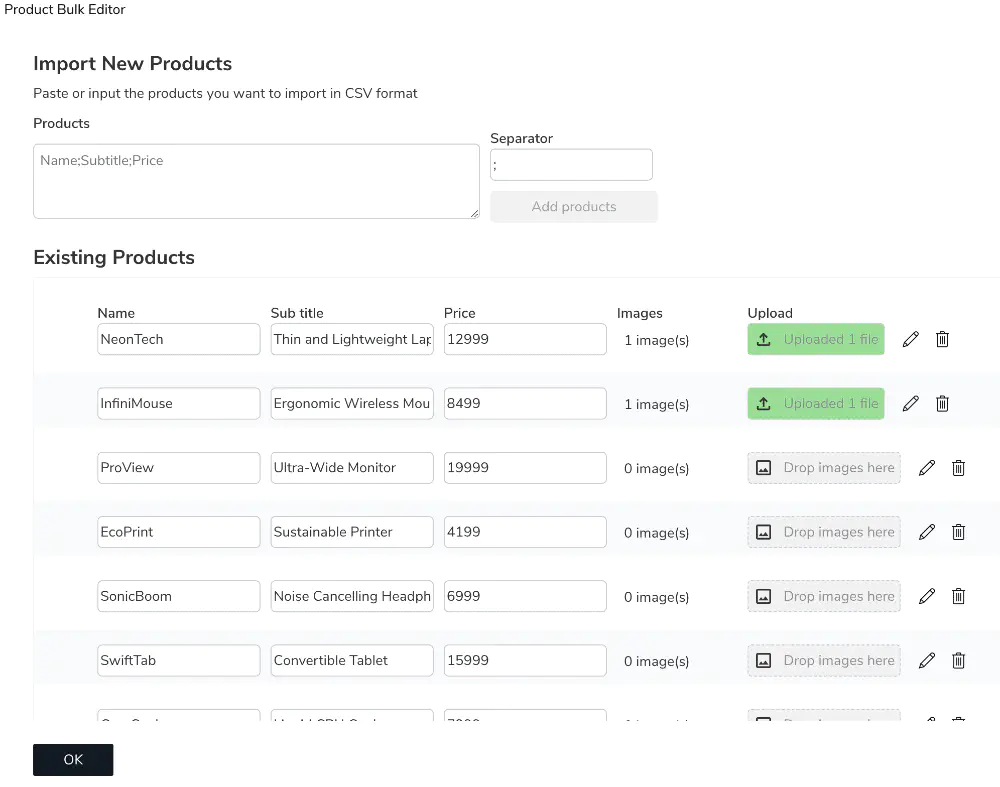Edit the NeonTech product row
This screenshot has height=787, width=1000.
click(910, 339)
